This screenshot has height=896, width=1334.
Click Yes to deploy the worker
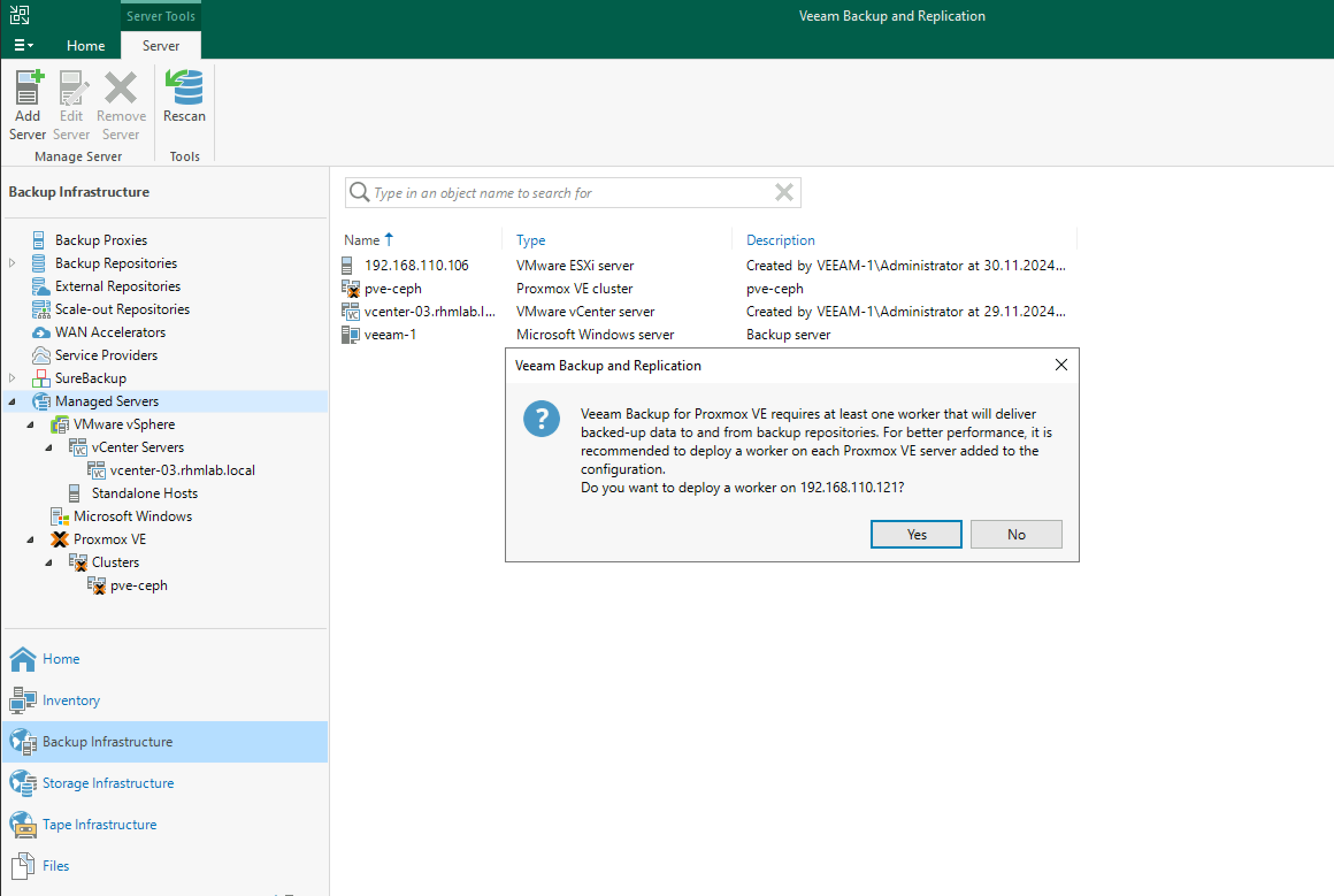(x=916, y=534)
